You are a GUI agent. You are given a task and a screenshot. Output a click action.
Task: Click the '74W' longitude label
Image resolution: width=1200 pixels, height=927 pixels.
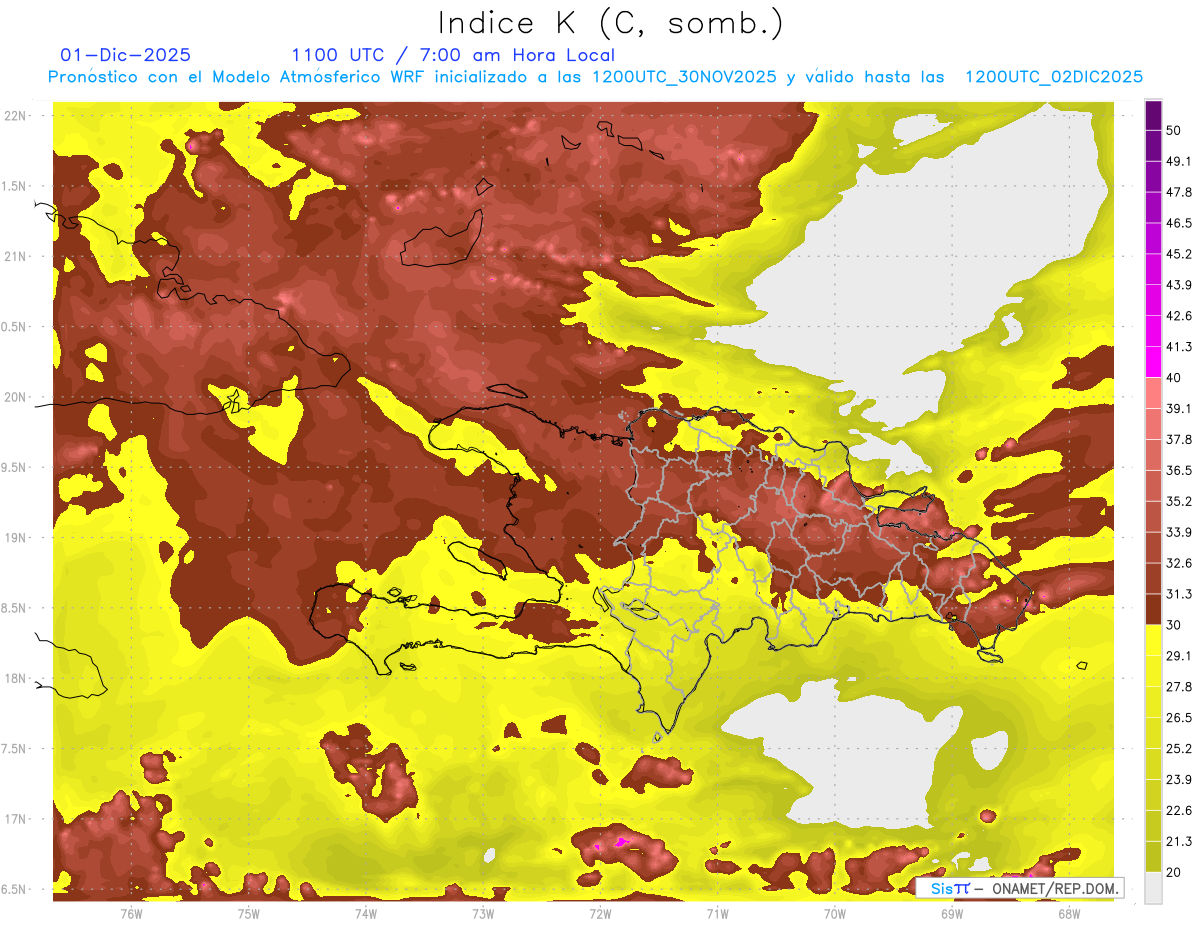tap(365, 913)
